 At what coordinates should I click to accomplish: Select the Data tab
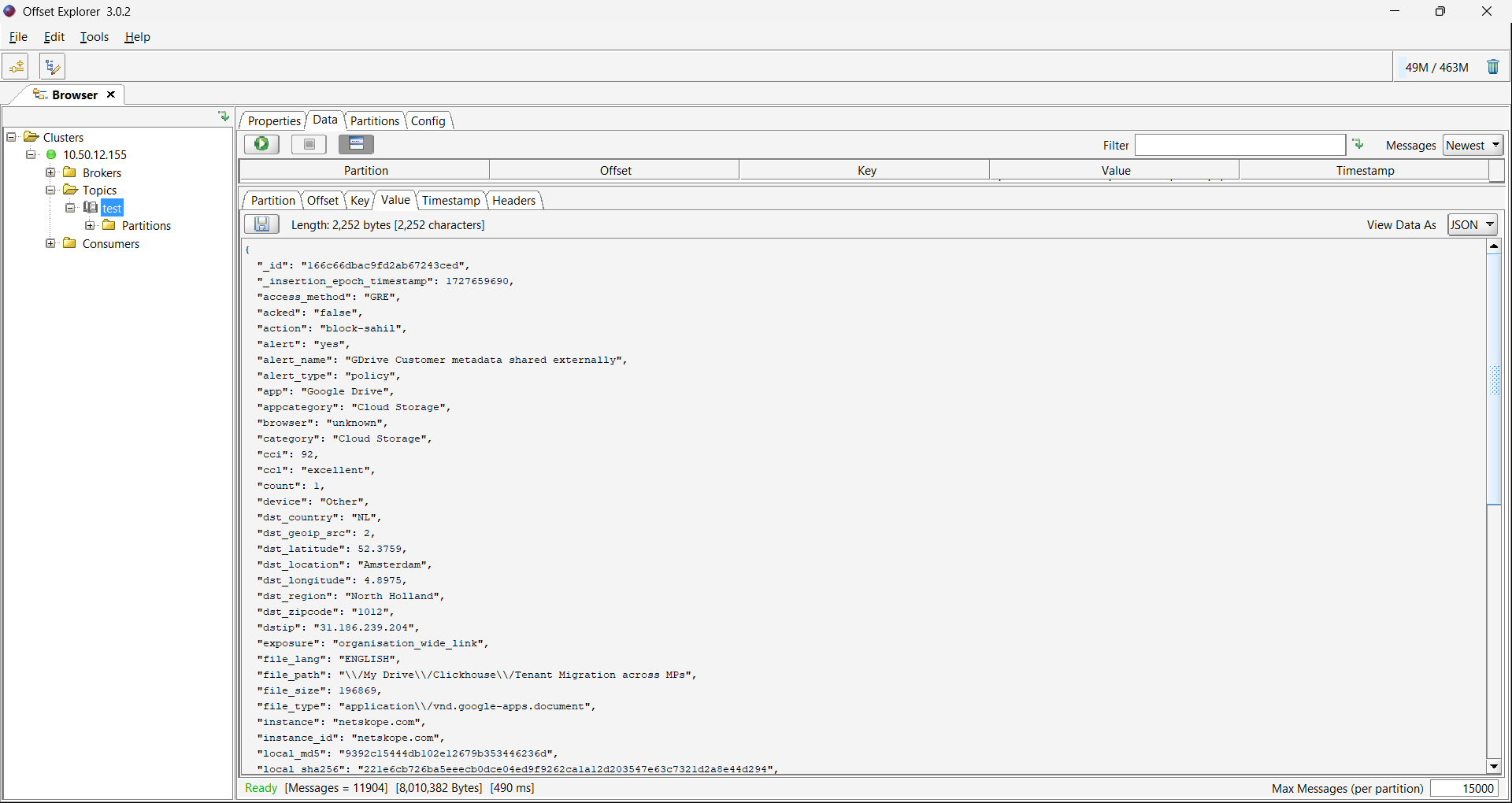(325, 120)
